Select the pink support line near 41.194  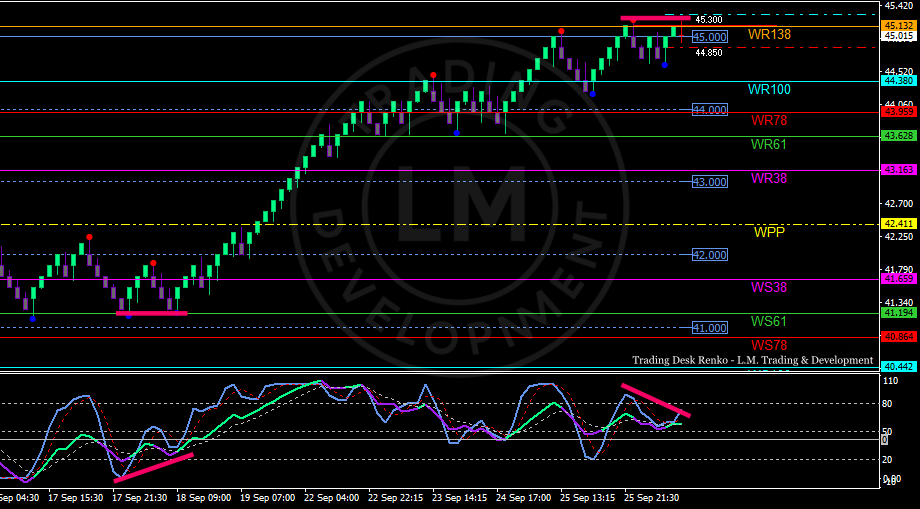tap(151, 313)
